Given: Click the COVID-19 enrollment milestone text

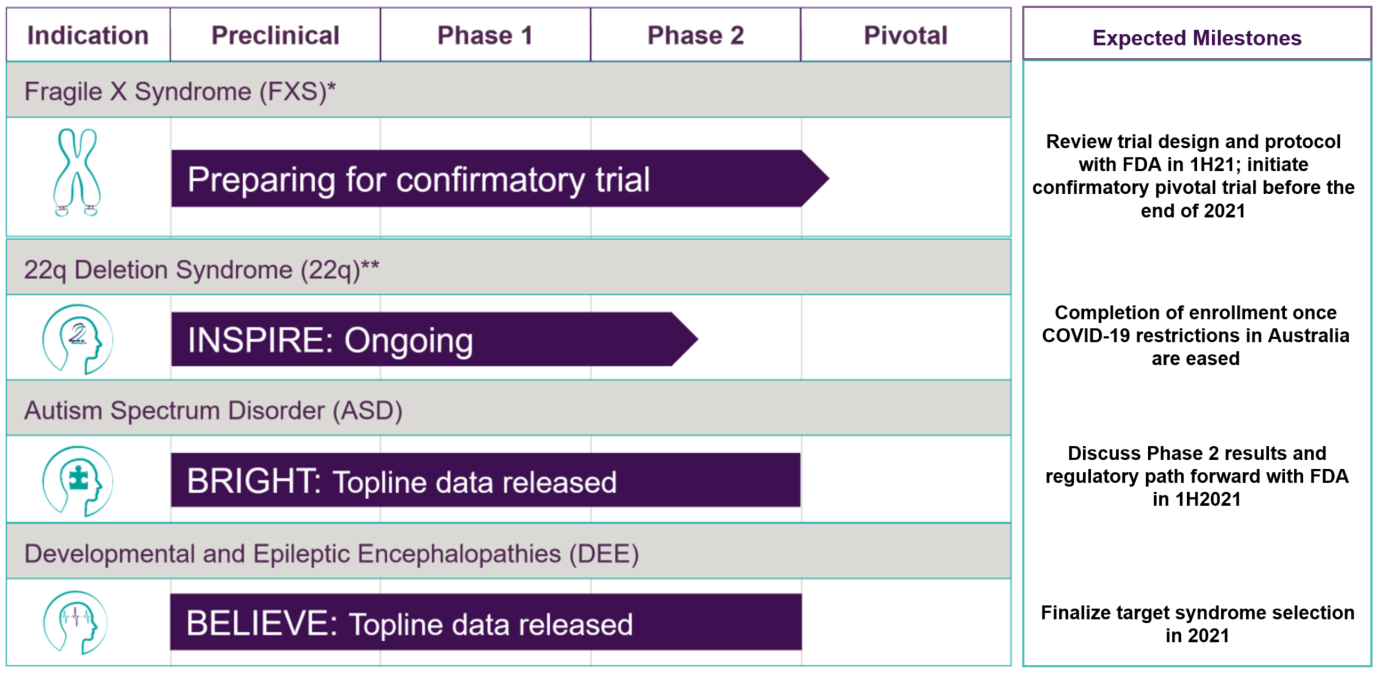Looking at the screenshot, I should pyautogui.click(x=1196, y=335).
